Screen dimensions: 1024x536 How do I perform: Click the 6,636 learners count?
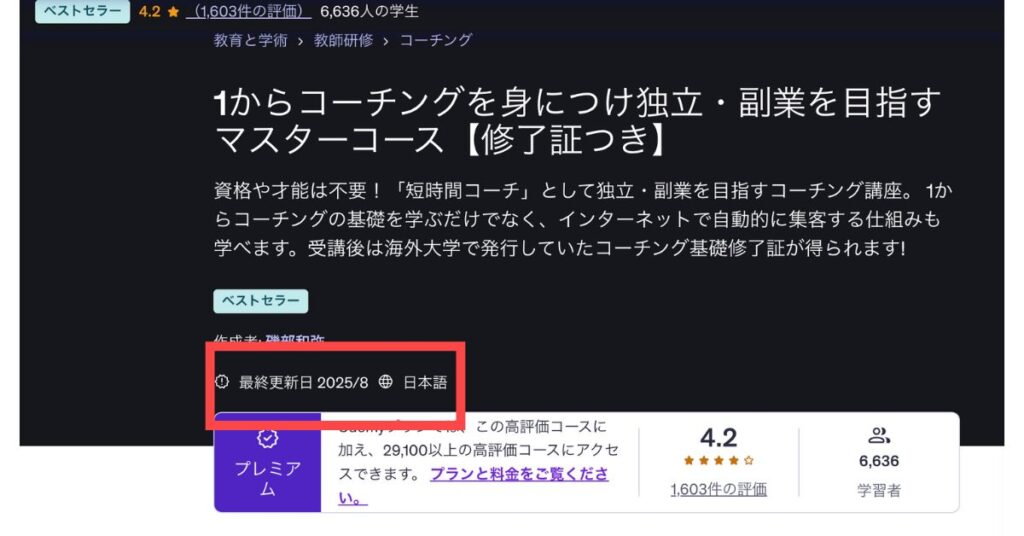[879, 462]
